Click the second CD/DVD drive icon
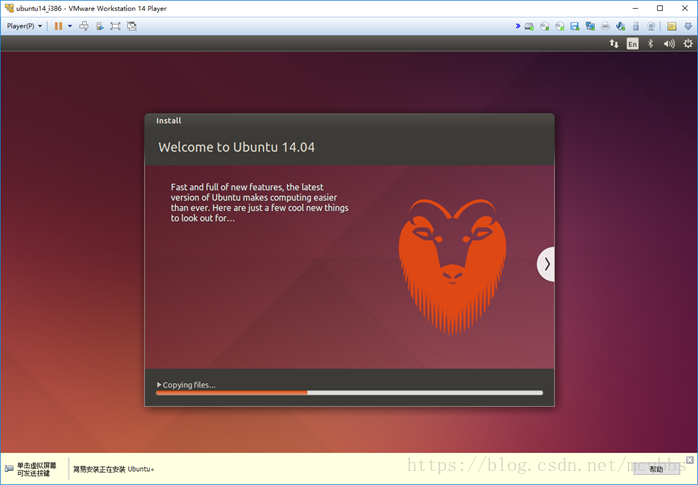The width and height of the screenshot is (698, 485). click(560, 26)
